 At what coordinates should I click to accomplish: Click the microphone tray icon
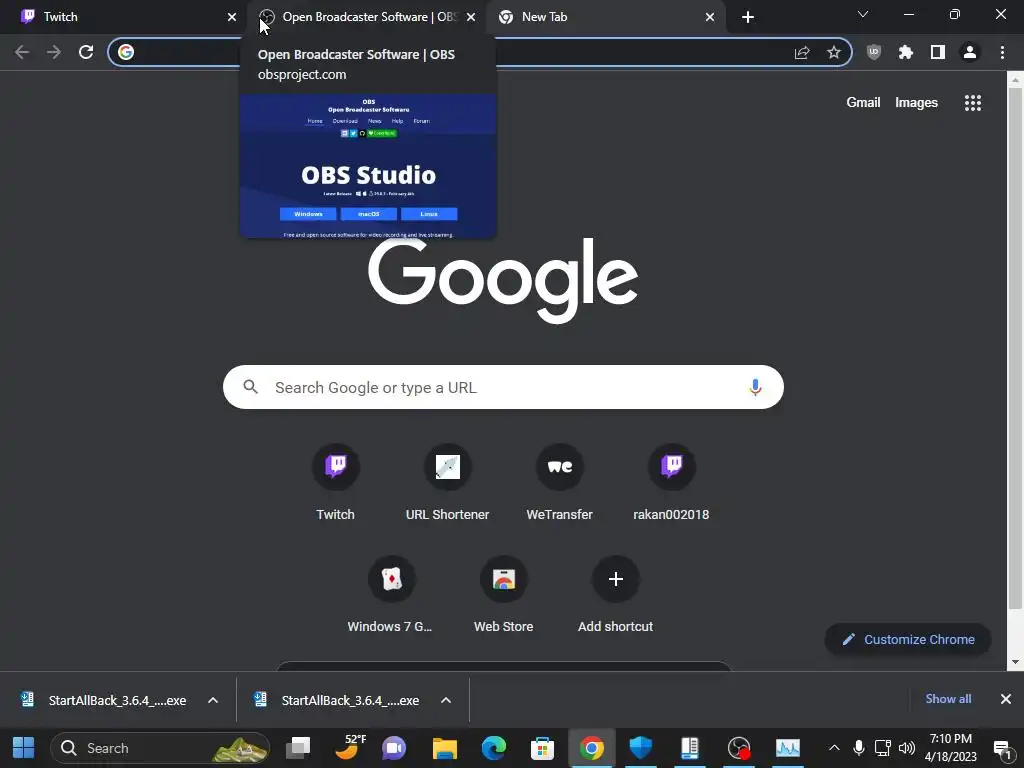[859, 748]
